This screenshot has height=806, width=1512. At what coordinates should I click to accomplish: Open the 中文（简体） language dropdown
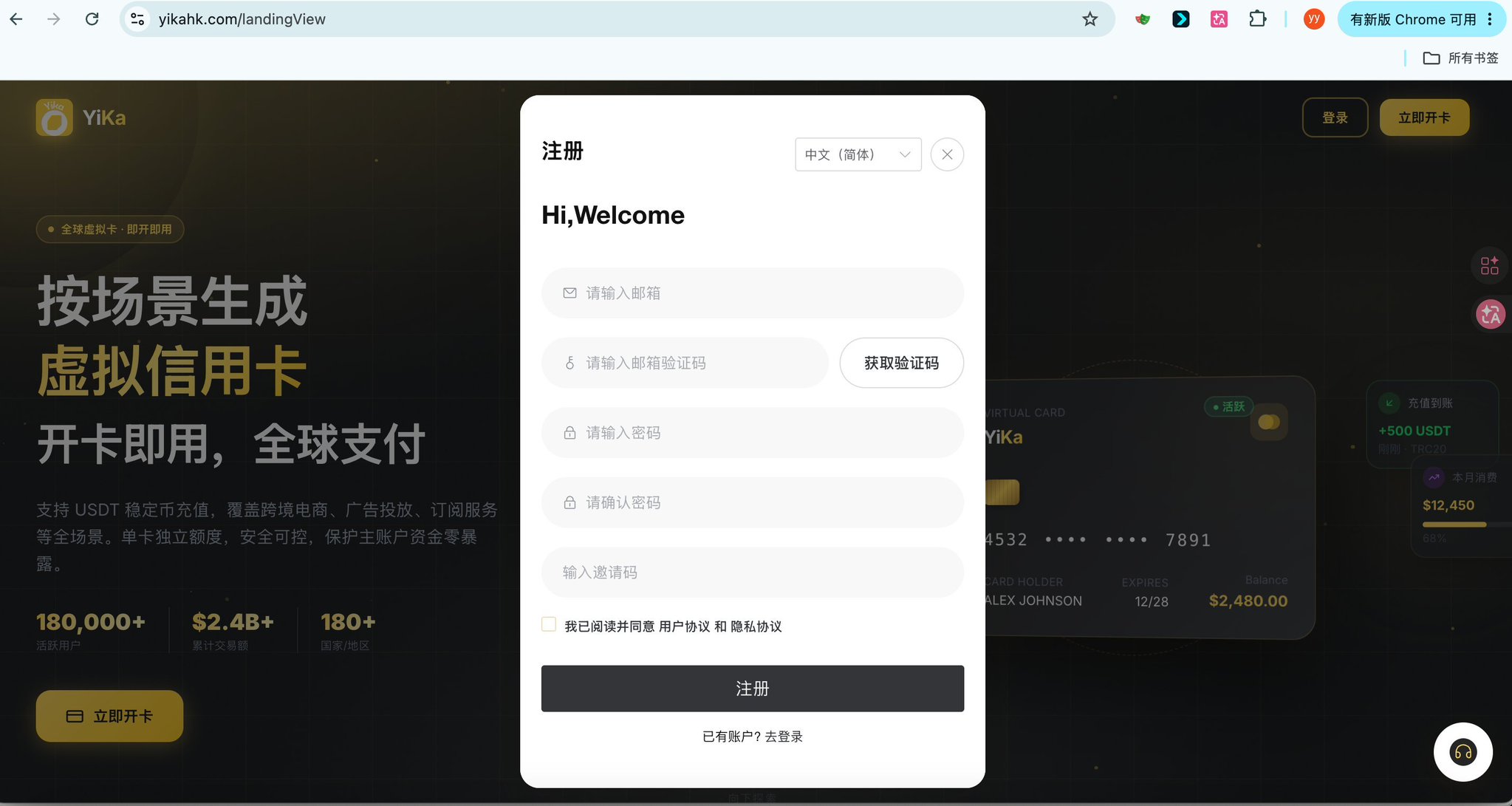(x=858, y=154)
